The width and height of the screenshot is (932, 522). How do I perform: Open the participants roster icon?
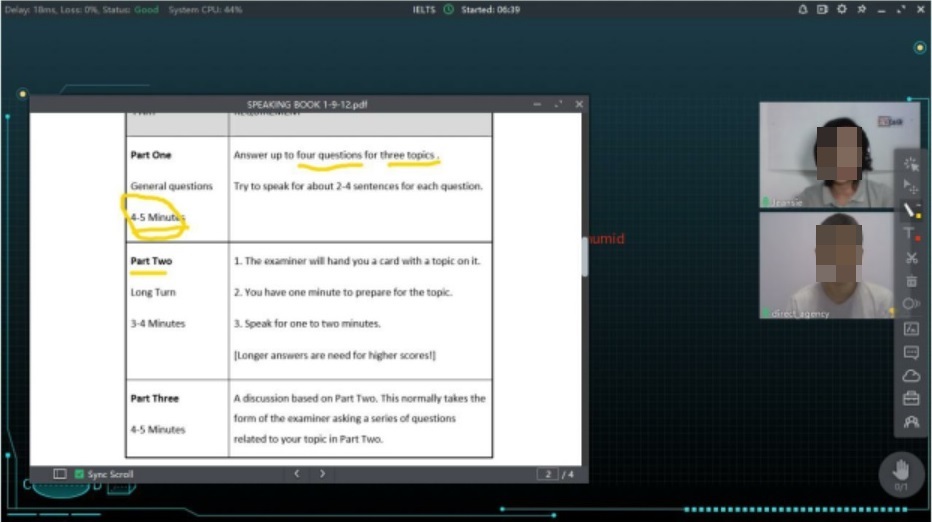coord(911,422)
